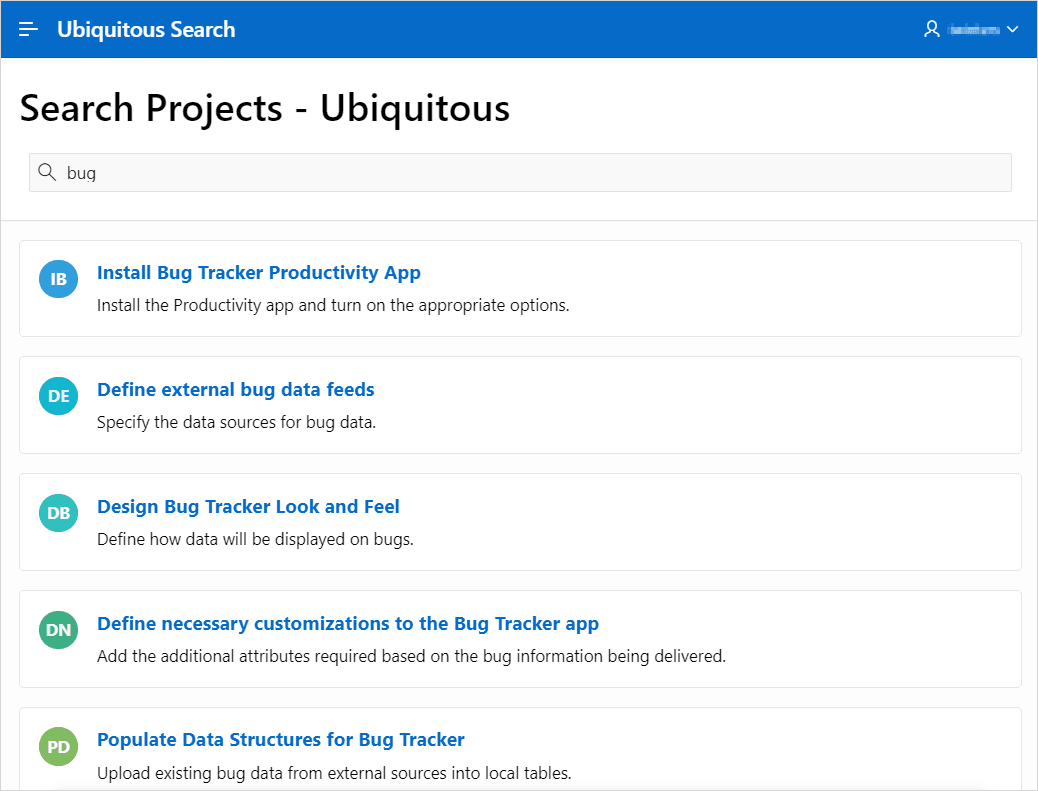Image resolution: width=1038 pixels, height=791 pixels.
Task: Open Populate Data Structures for Bug Tracker
Action: coord(280,740)
